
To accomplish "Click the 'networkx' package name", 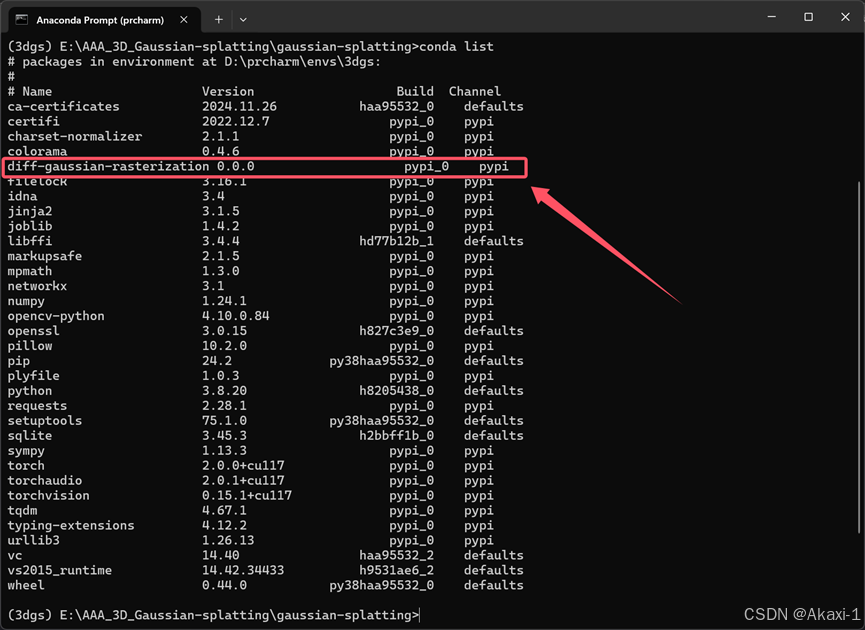I will coord(37,286).
